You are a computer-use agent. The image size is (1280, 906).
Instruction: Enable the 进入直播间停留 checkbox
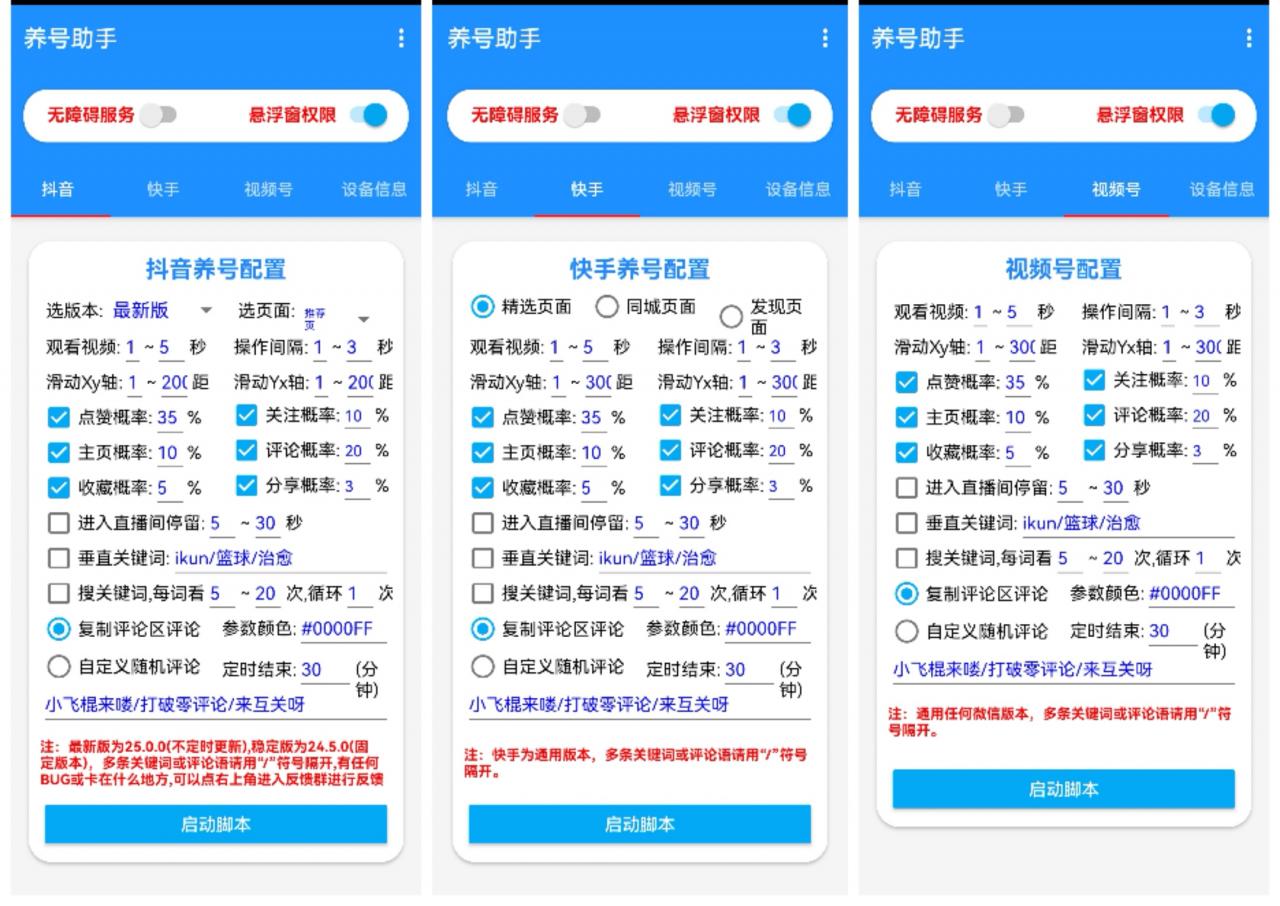[59, 522]
